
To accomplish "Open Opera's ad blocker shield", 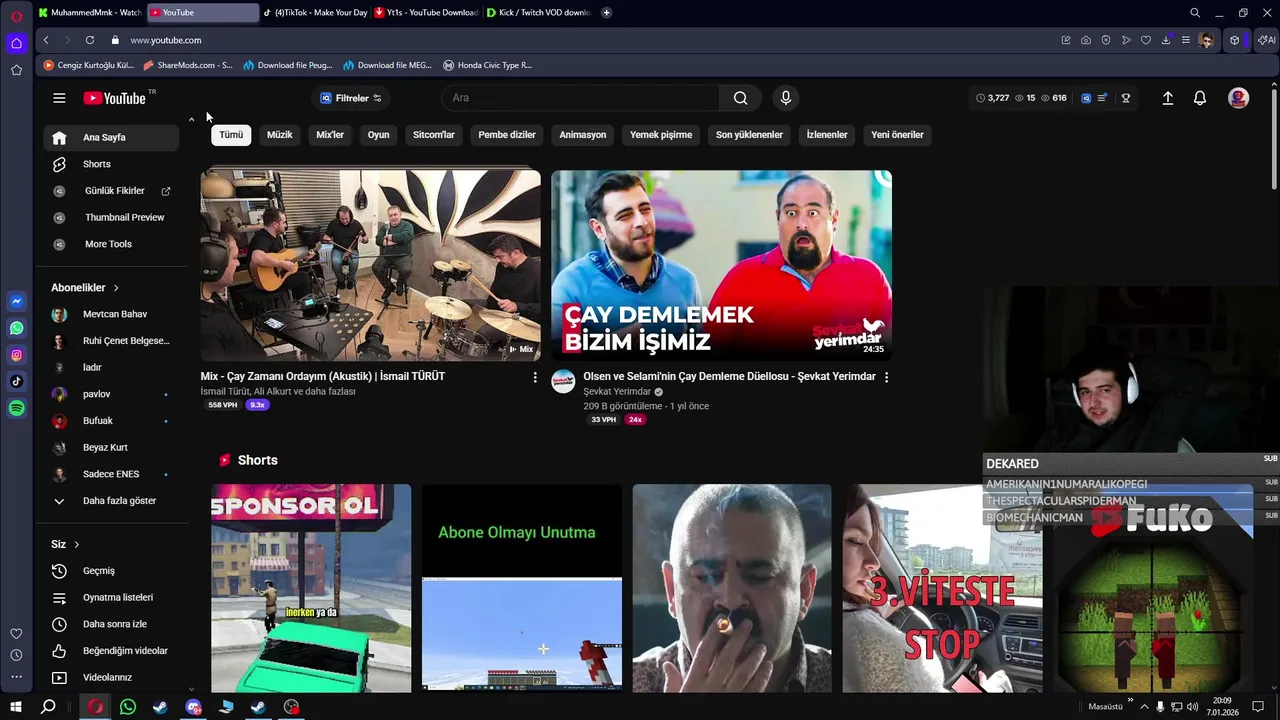I will (1106, 40).
